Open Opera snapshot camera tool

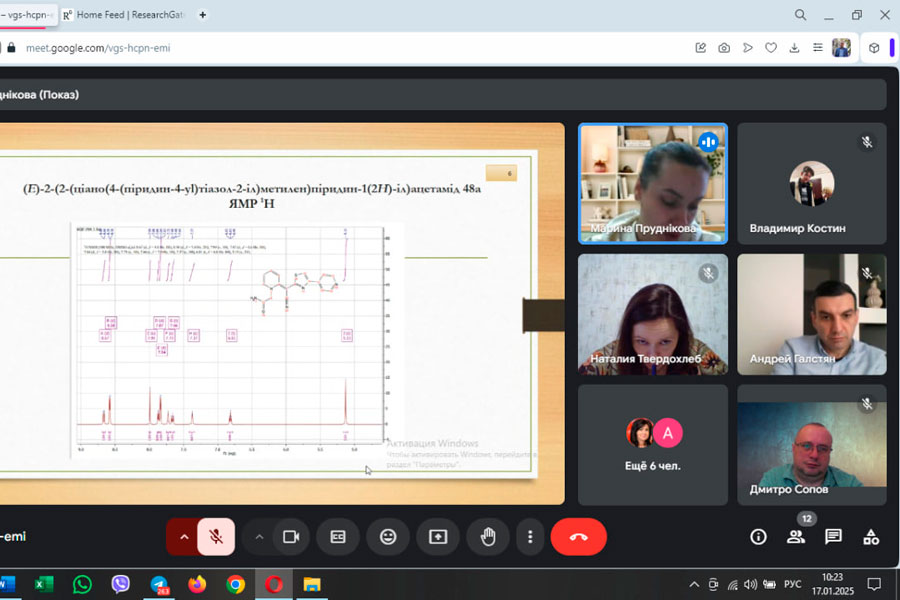click(724, 48)
